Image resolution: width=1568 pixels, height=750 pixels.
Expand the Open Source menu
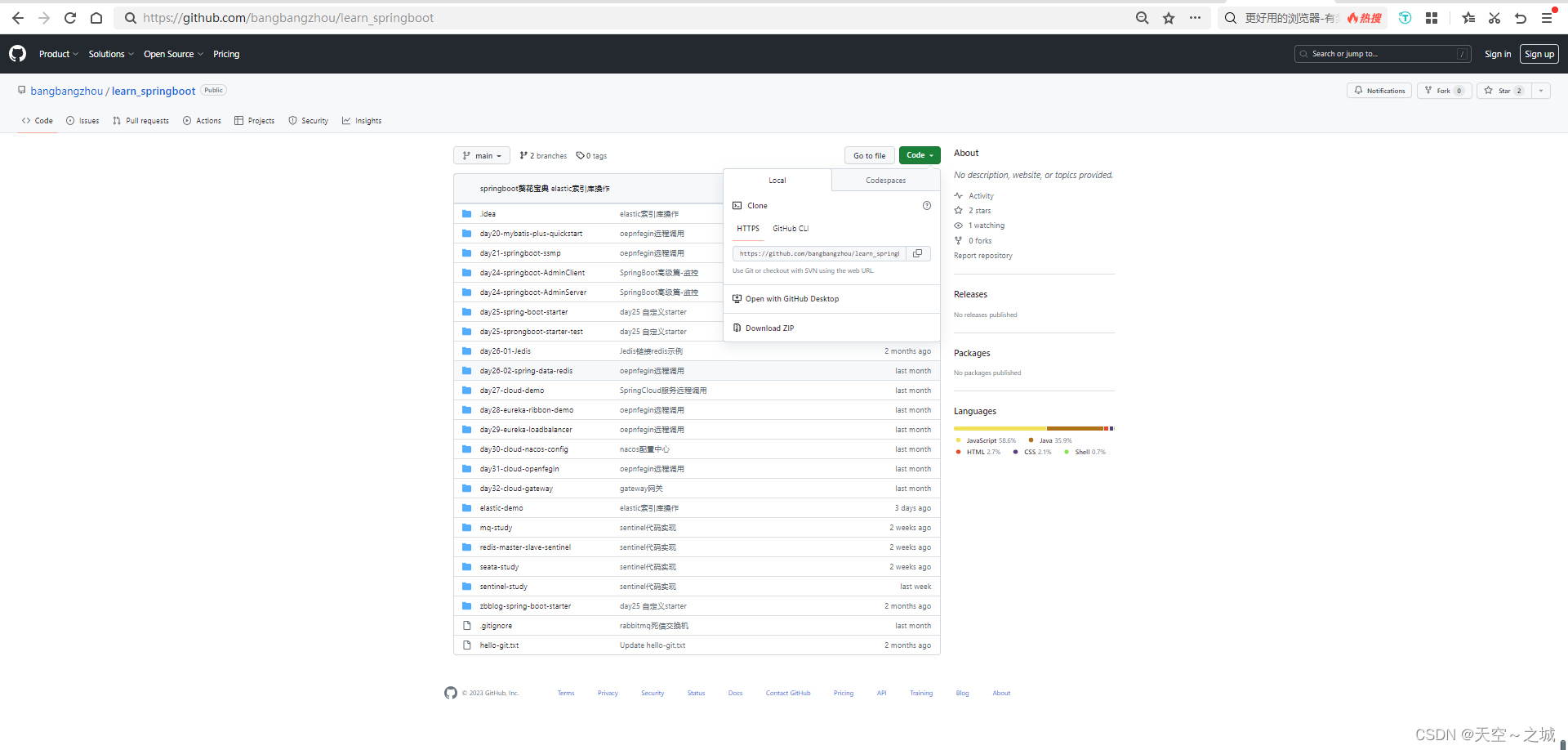pyautogui.click(x=173, y=54)
